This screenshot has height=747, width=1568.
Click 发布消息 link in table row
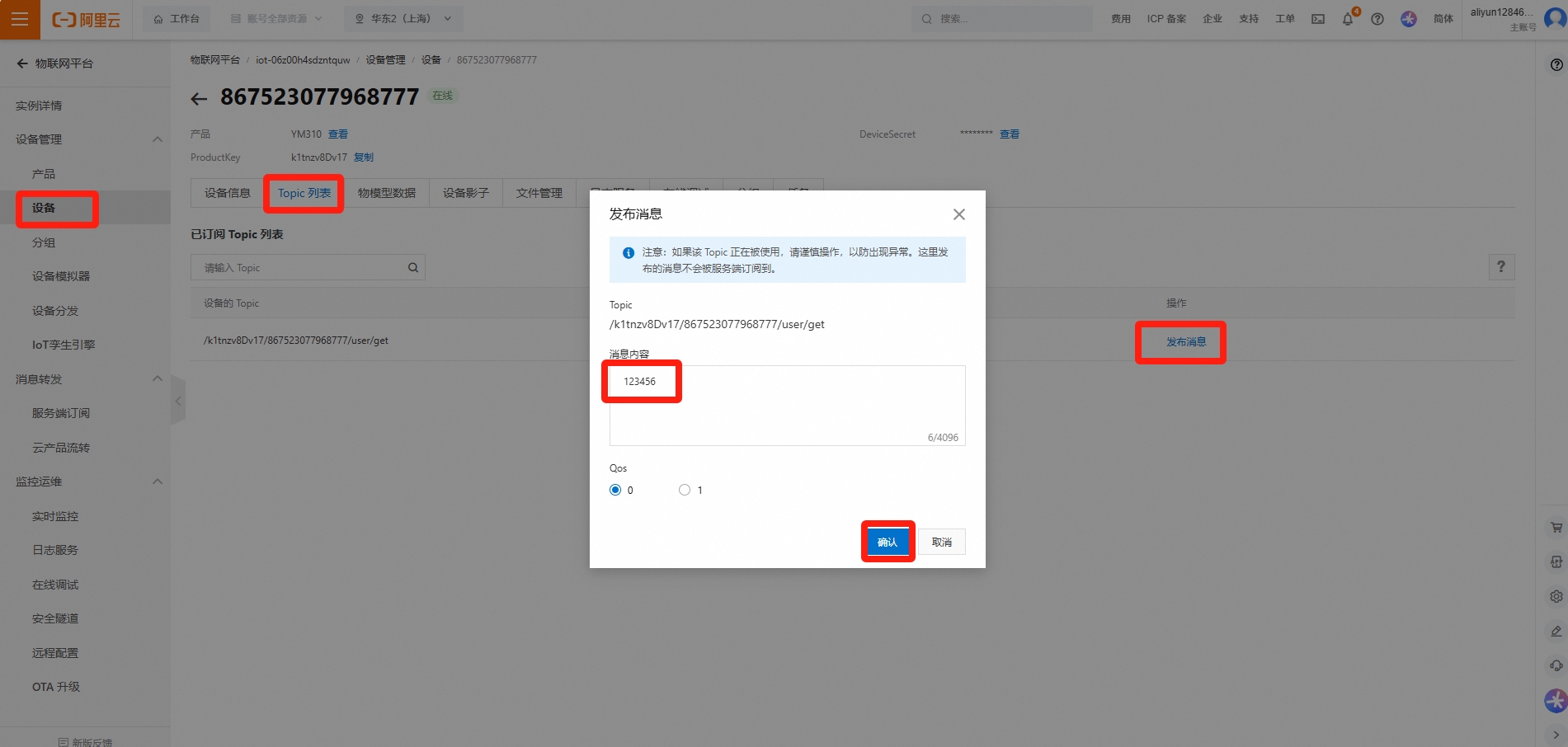point(1186,341)
